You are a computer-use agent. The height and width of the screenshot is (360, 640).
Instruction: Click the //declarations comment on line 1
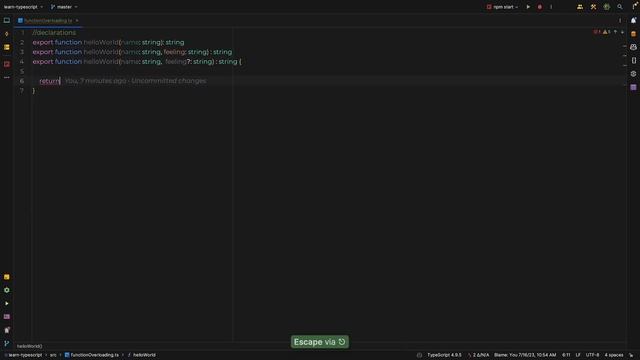click(54, 33)
